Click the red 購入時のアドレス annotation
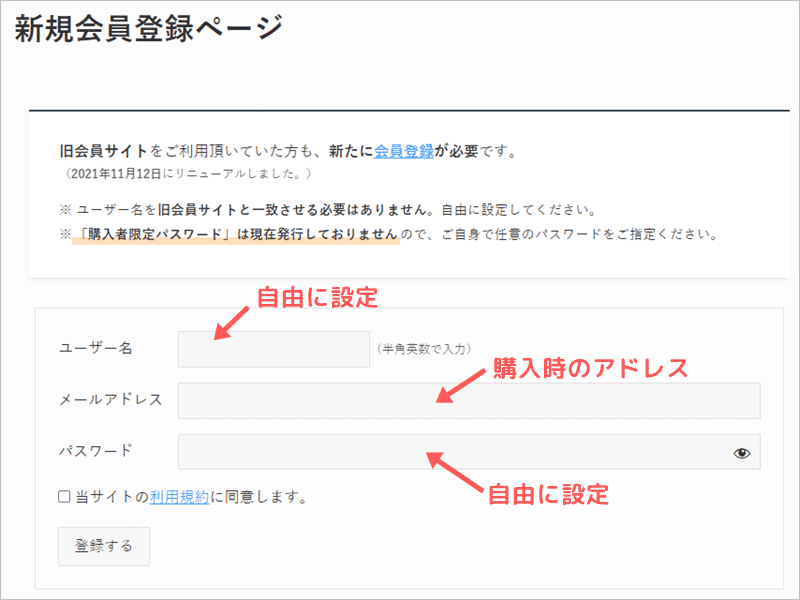The height and width of the screenshot is (600, 800). (591, 368)
